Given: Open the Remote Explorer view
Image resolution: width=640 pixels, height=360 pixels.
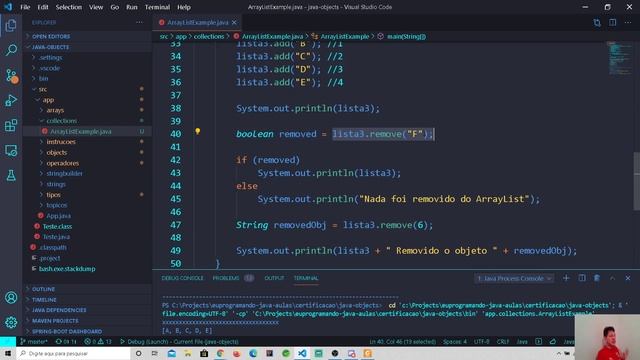Looking at the screenshot, I should (x=11, y=151).
